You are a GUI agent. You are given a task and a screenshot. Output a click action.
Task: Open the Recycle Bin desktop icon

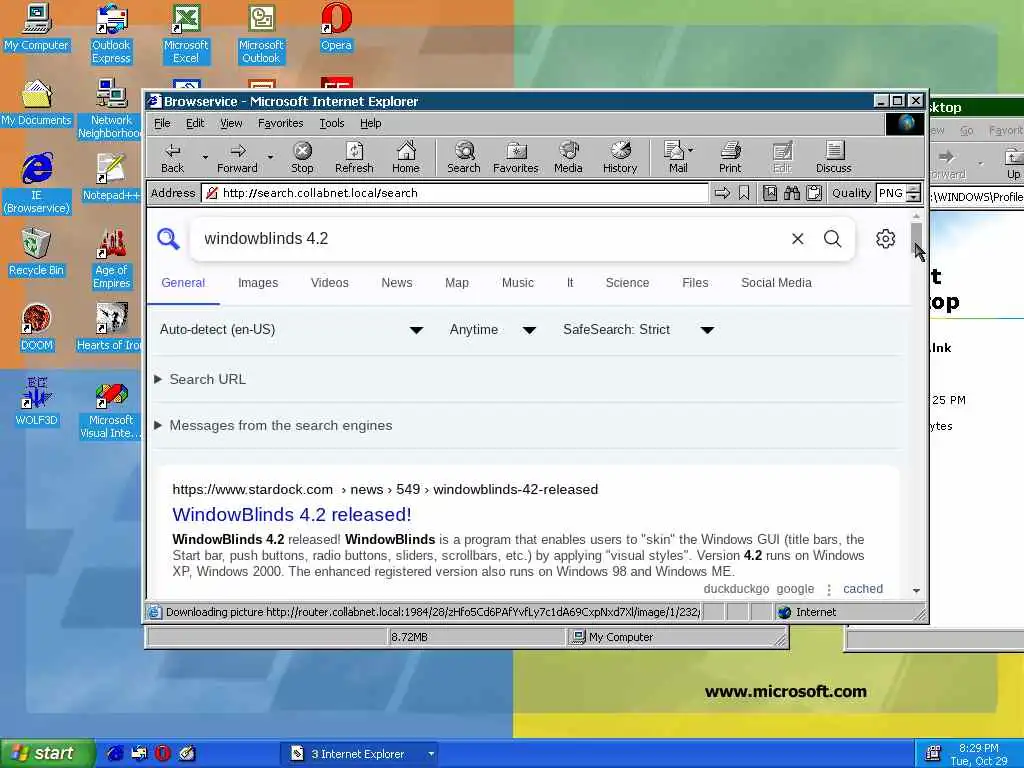coord(37,252)
